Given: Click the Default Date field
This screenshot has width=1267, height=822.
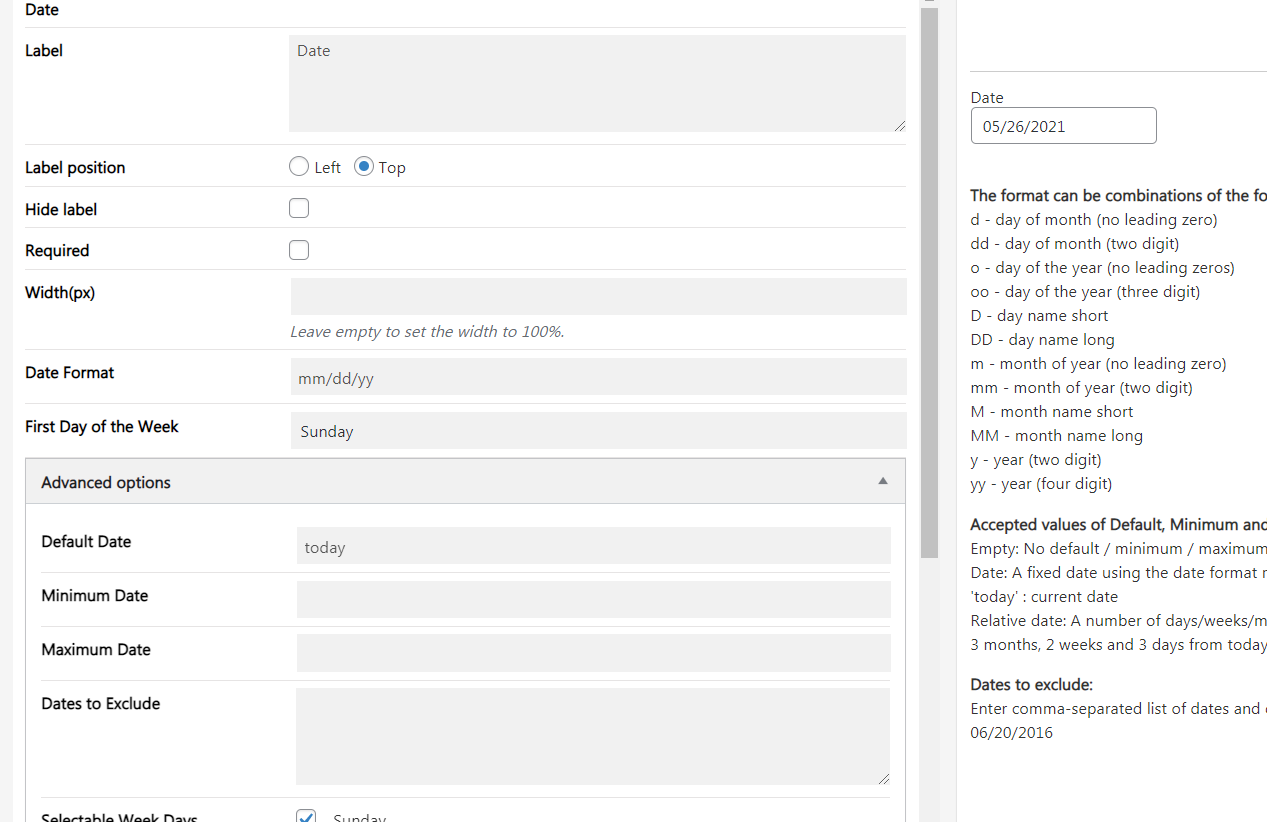Looking at the screenshot, I should (x=594, y=546).
